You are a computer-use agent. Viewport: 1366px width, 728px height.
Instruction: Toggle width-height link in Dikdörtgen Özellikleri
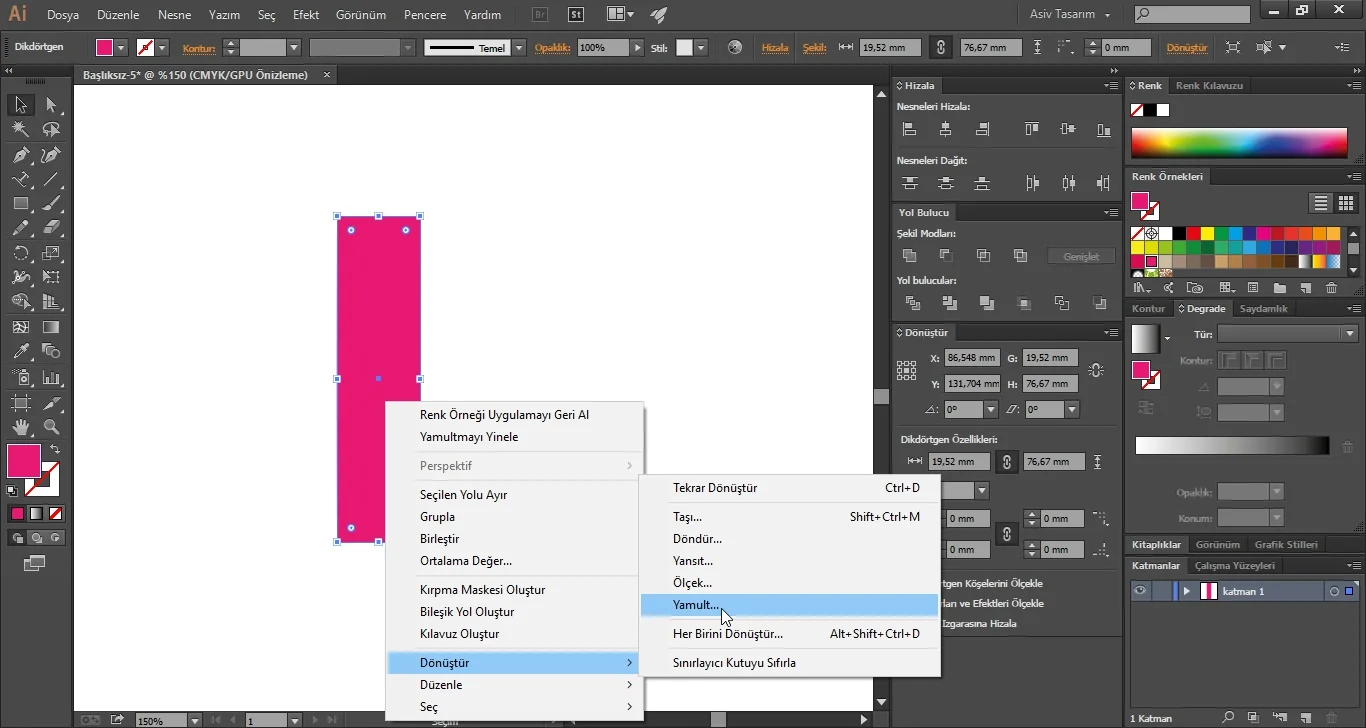click(x=1007, y=462)
